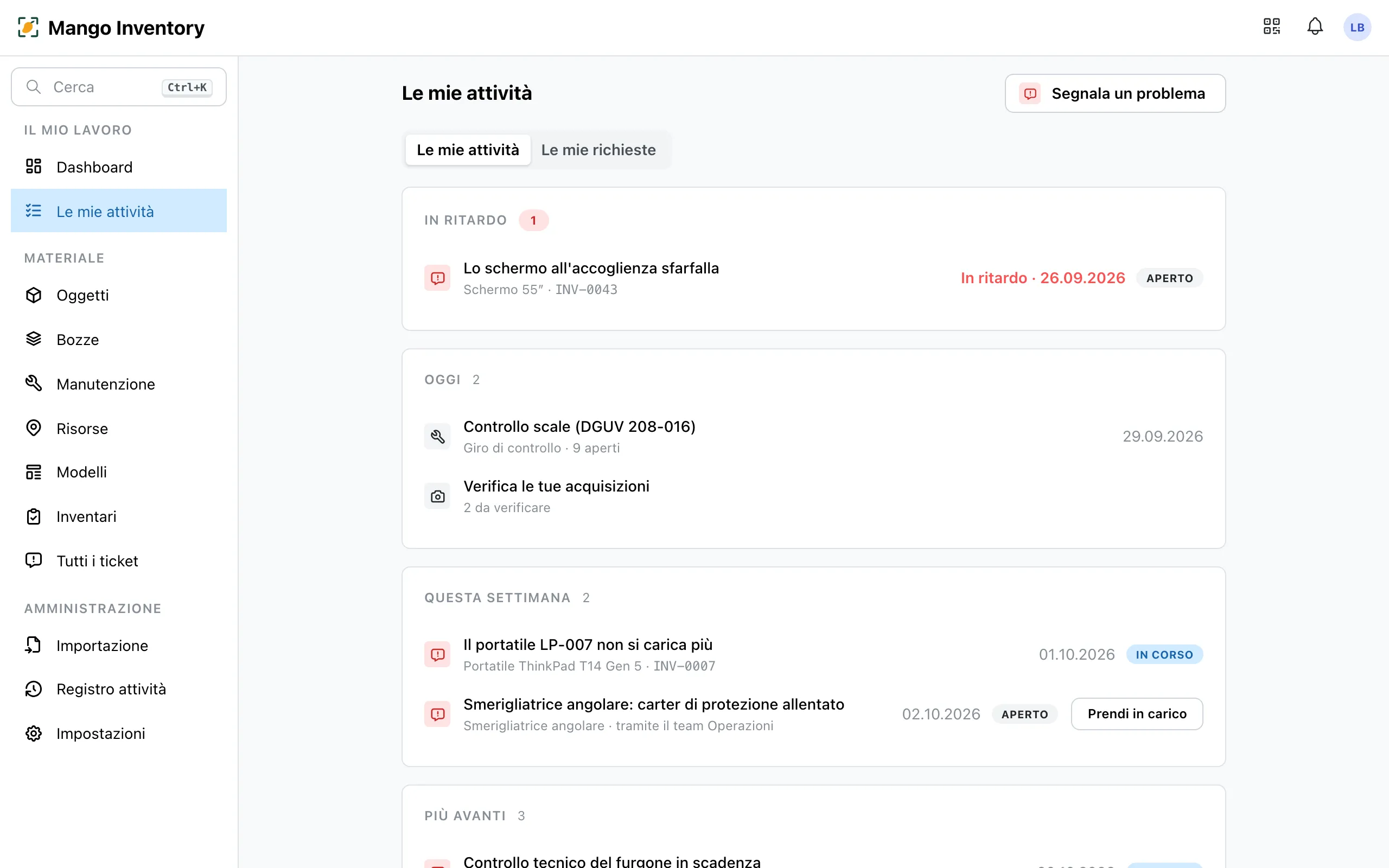
Task: Click the camera icon beside Verifica le tue acquisizioni
Action: 437,496
